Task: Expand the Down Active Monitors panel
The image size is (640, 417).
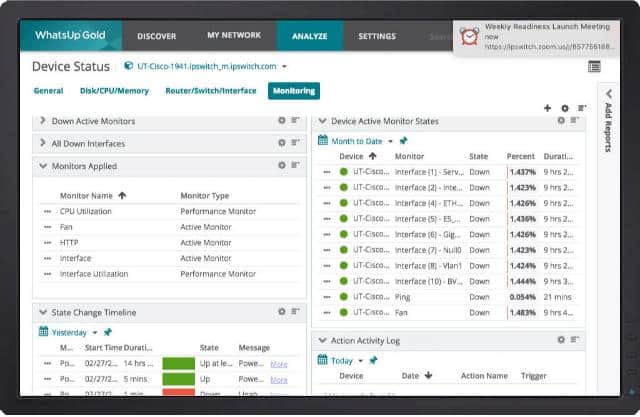Action: click(x=43, y=121)
